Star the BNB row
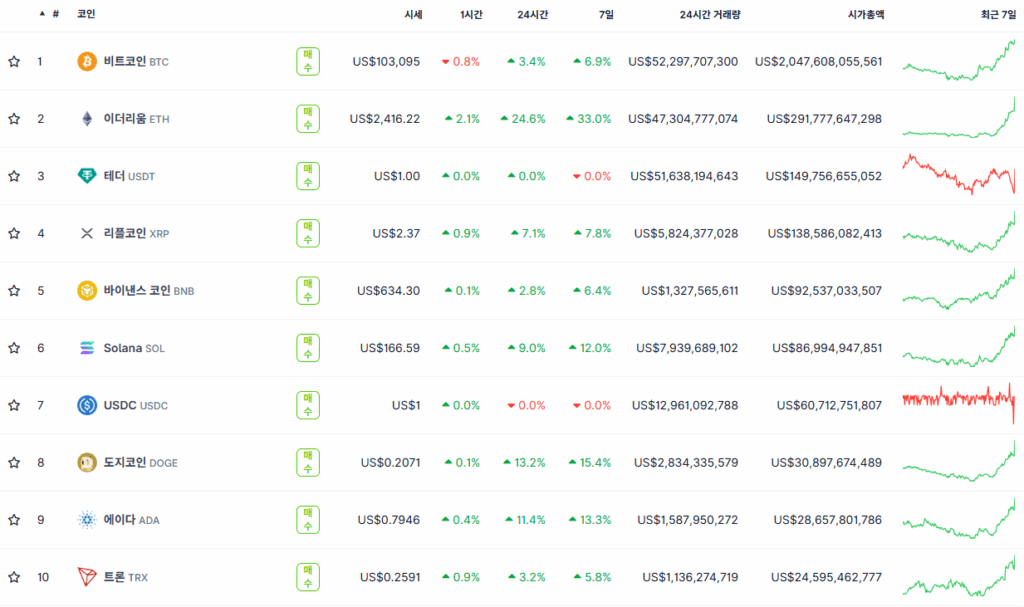The width and height of the screenshot is (1024, 607). pyautogui.click(x=14, y=291)
